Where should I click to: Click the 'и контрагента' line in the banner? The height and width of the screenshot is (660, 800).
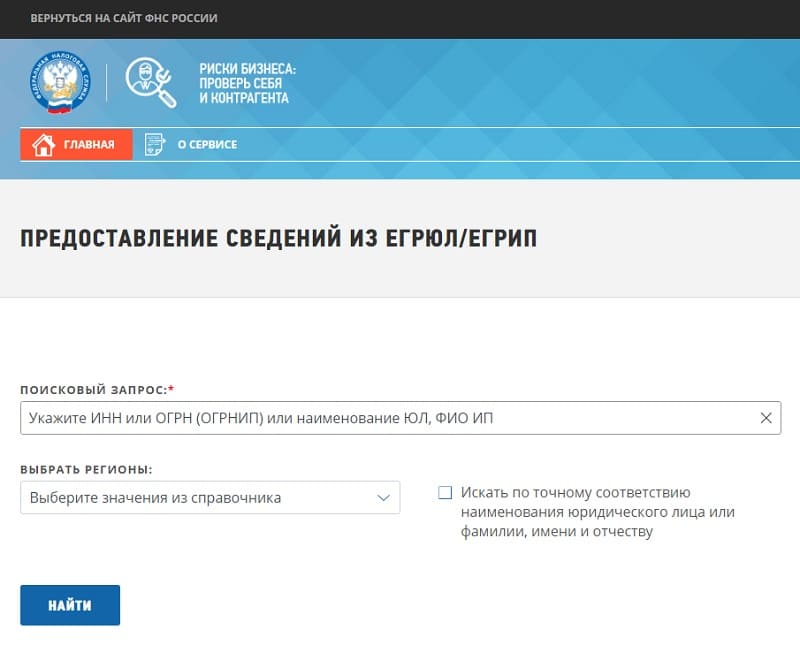point(244,98)
